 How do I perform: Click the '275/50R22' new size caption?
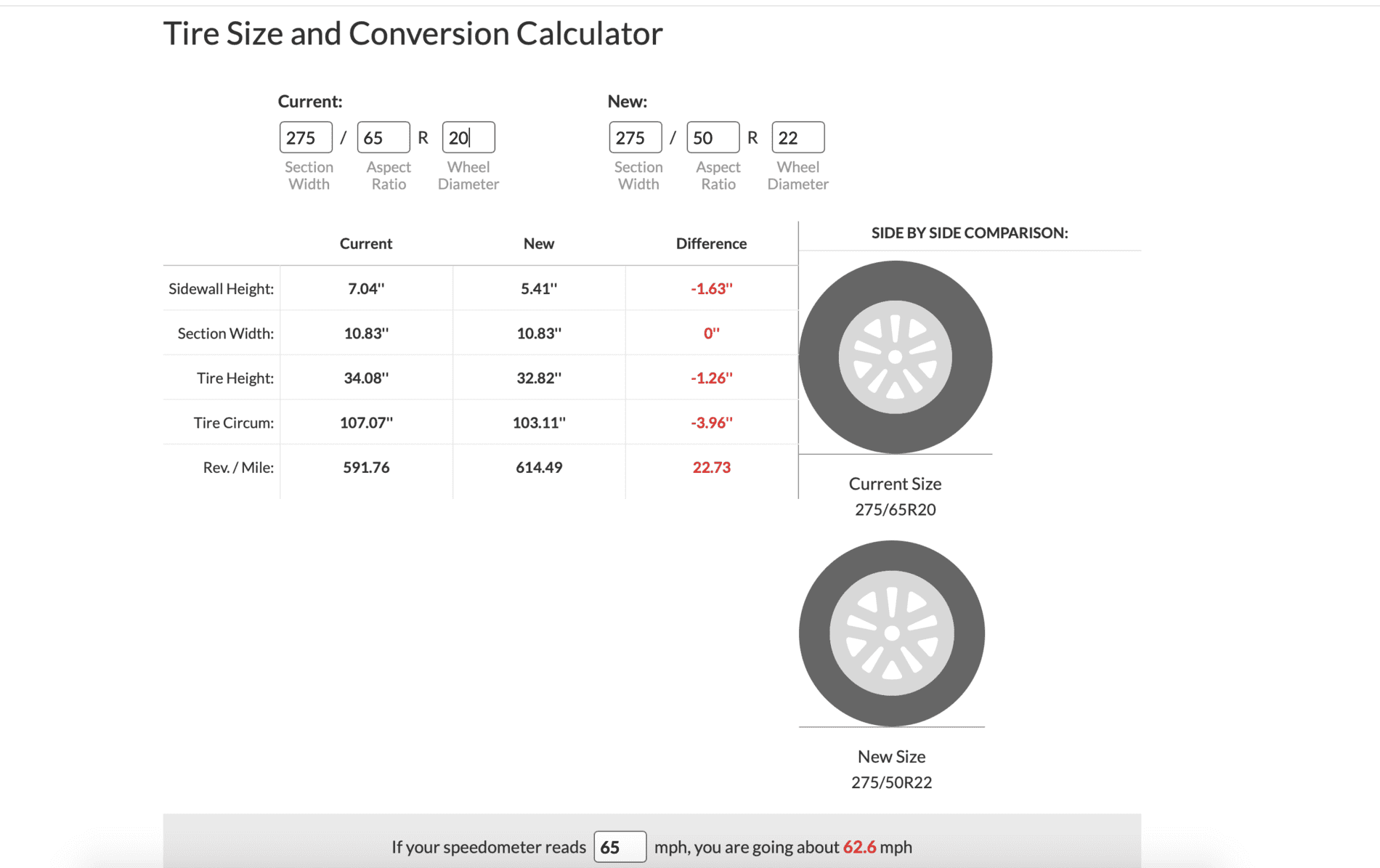coord(892,782)
